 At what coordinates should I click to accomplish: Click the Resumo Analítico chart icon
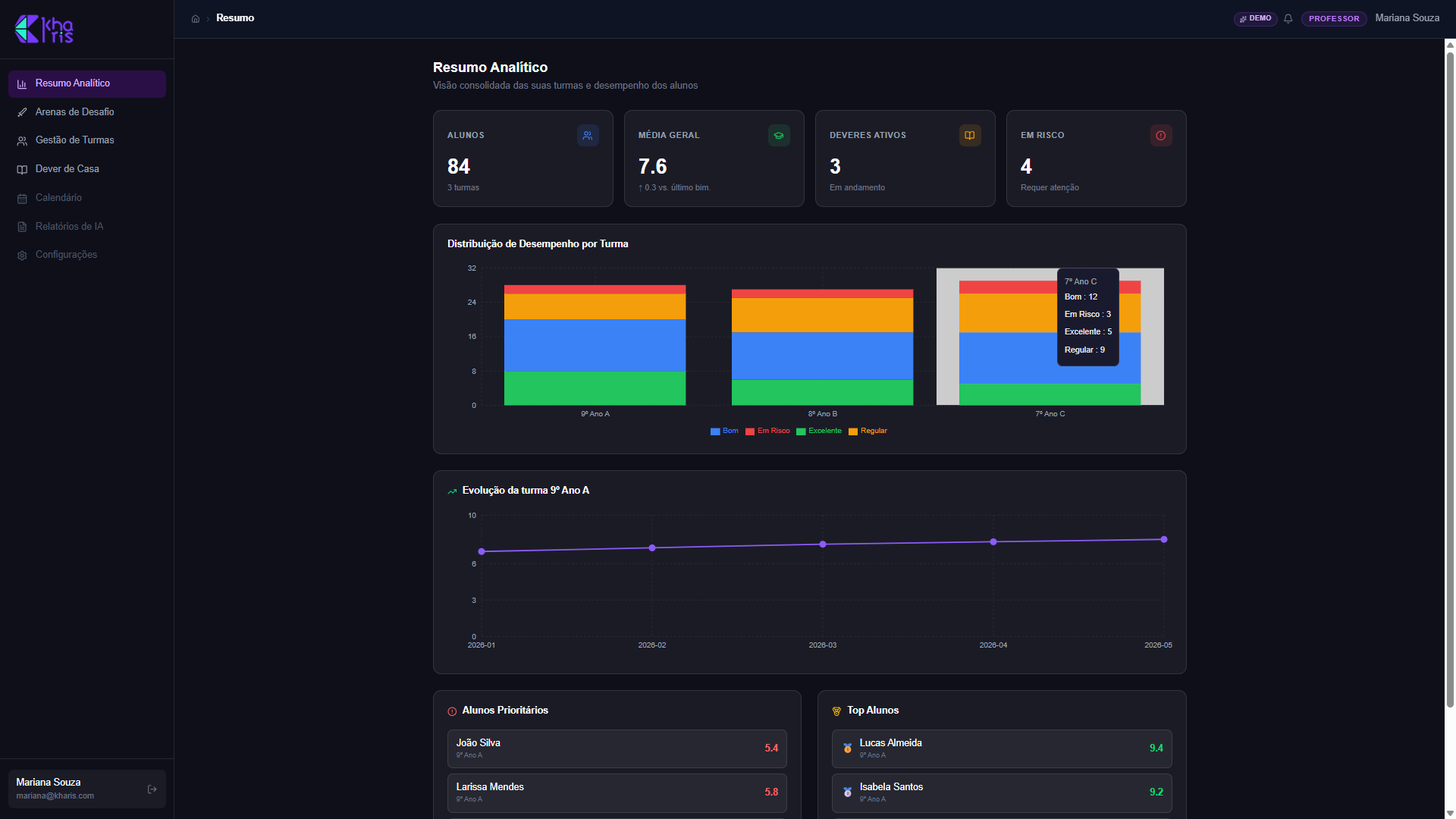coord(22,84)
